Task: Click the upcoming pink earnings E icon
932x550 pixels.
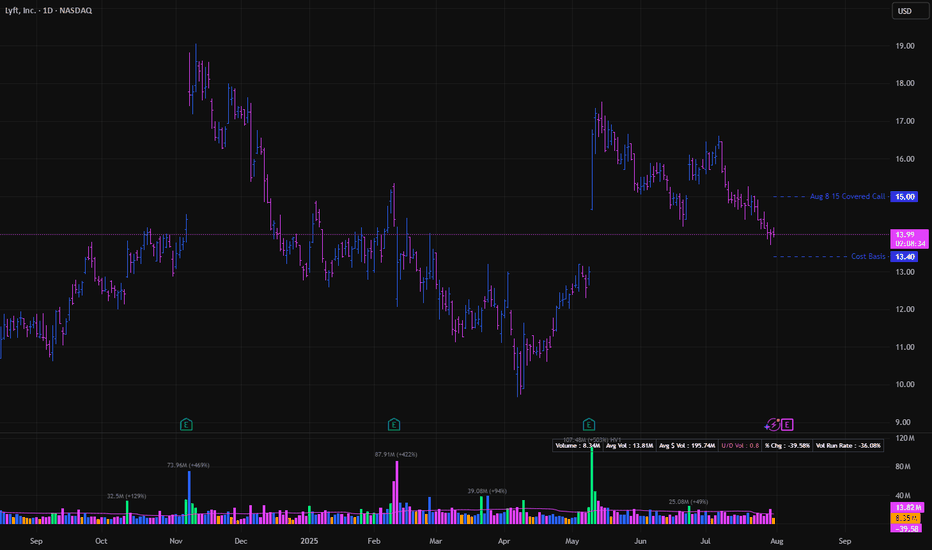Action: pos(787,425)
